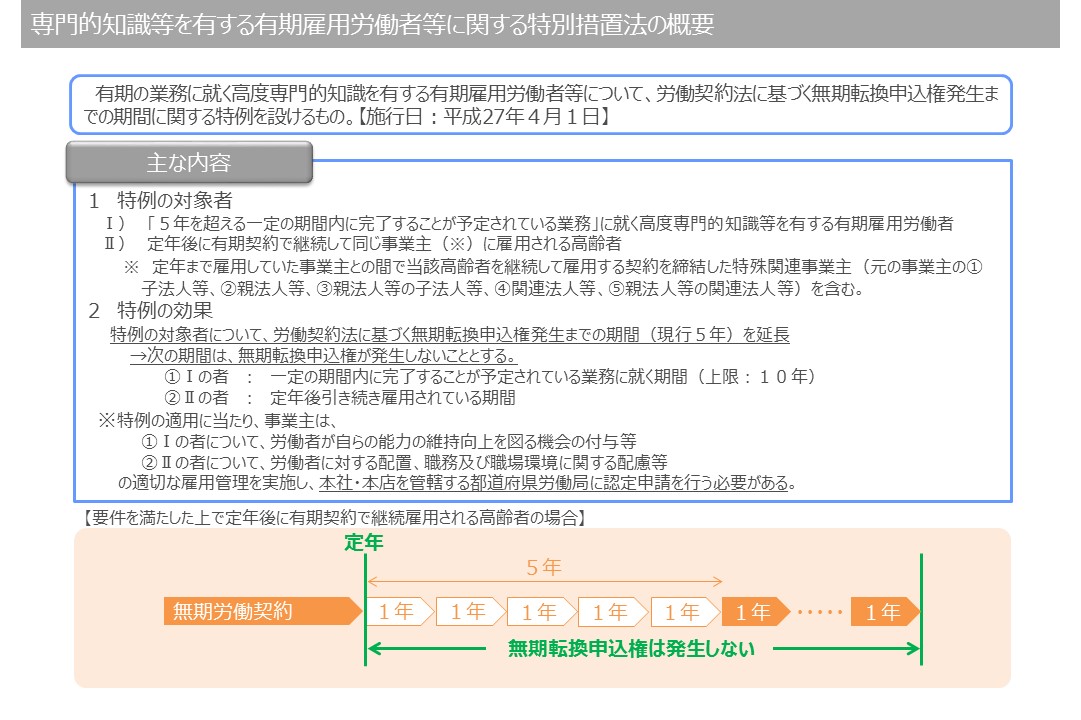Click the line mentioning 上限：１０年
Screen dimensions: 1081x720
[x=490, y=377]
